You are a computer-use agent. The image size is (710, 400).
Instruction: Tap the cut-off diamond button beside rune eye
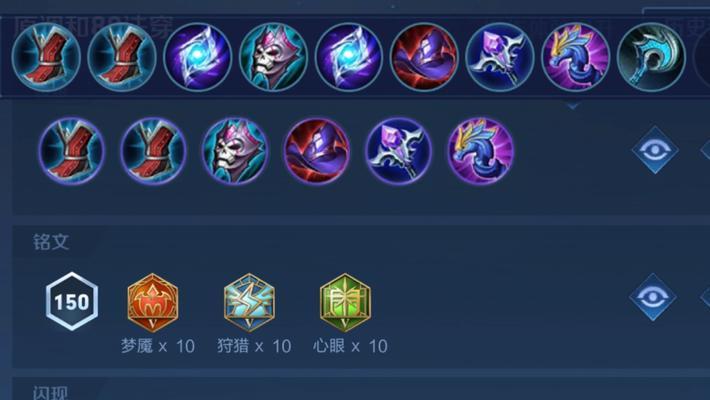pyautogui.click(x=705, y=298)
